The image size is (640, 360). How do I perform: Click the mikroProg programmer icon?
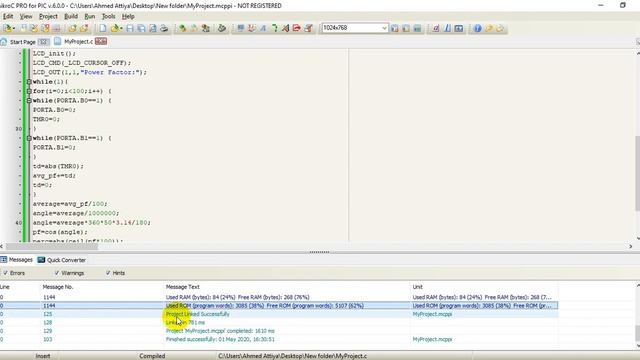click(222, 28)
